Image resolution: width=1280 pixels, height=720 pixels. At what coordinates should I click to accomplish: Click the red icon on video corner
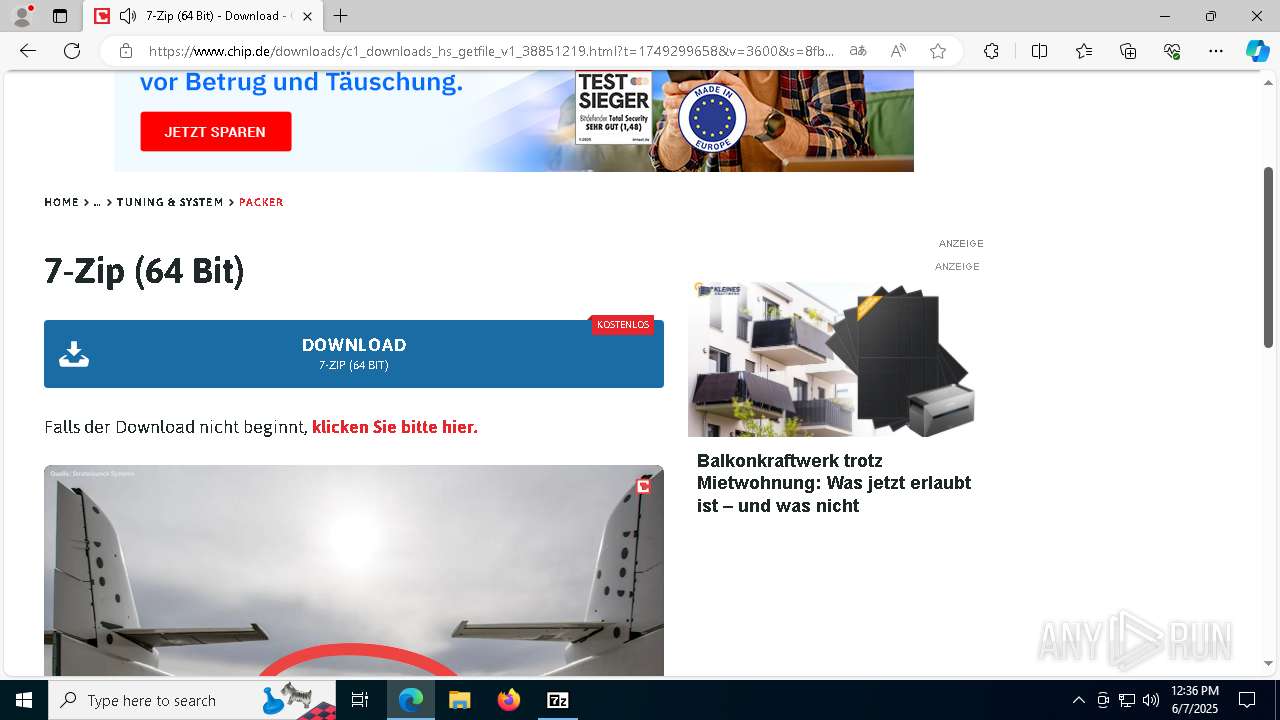(643, 486)
